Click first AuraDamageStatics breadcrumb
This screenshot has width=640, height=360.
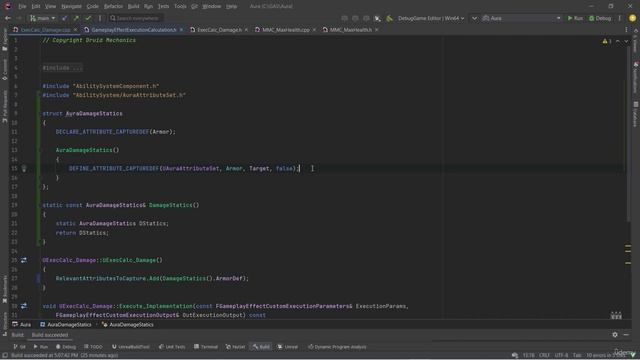[66, 325]
